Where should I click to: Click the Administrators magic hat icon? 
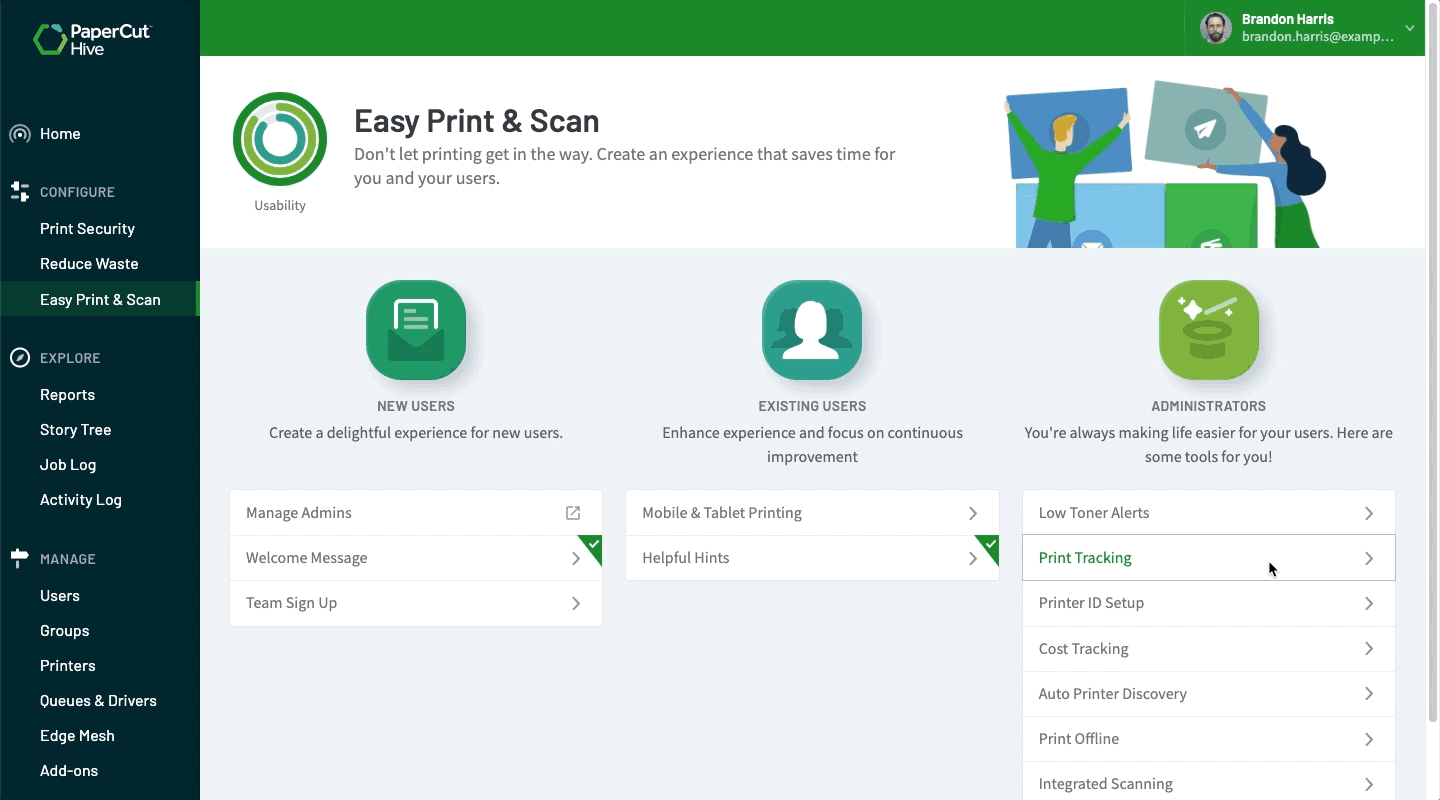(x=1208, y=330)
